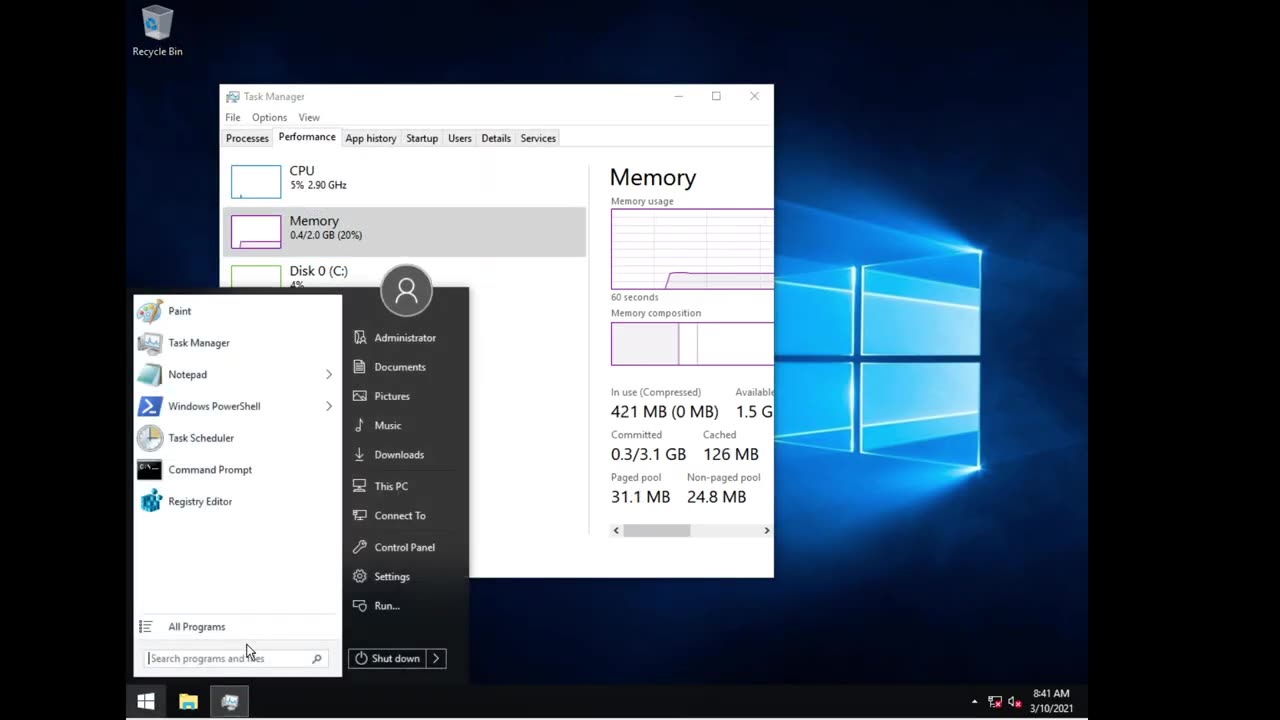Launch Task Manager from Start menu icon

[150, 343]
